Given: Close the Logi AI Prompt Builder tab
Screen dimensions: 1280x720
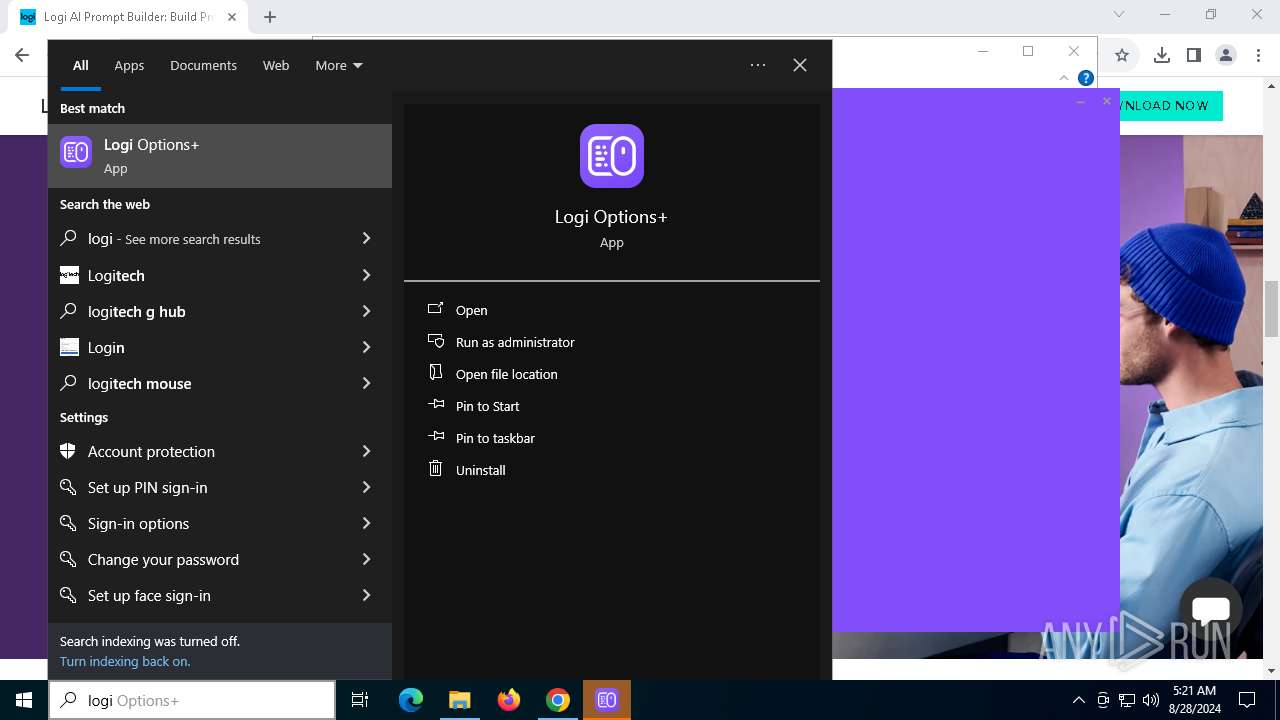Looking at the screenshot, I should tap(232, 17).
